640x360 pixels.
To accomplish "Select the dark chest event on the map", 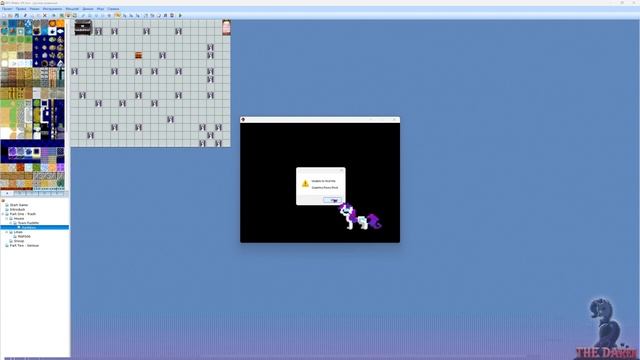I will point(83,27).
